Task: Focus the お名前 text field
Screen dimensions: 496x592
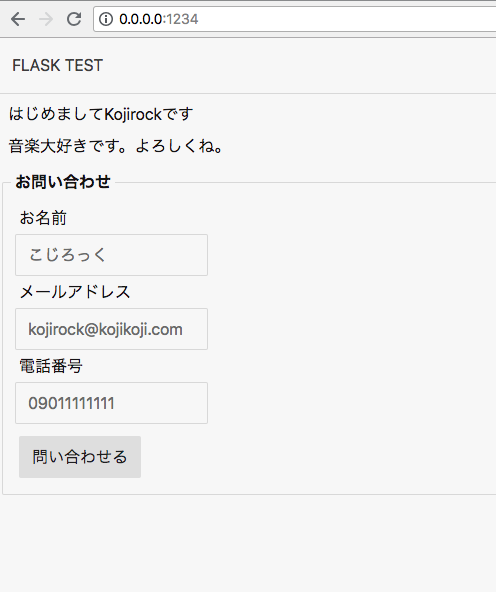Action: tap(111, 255)
